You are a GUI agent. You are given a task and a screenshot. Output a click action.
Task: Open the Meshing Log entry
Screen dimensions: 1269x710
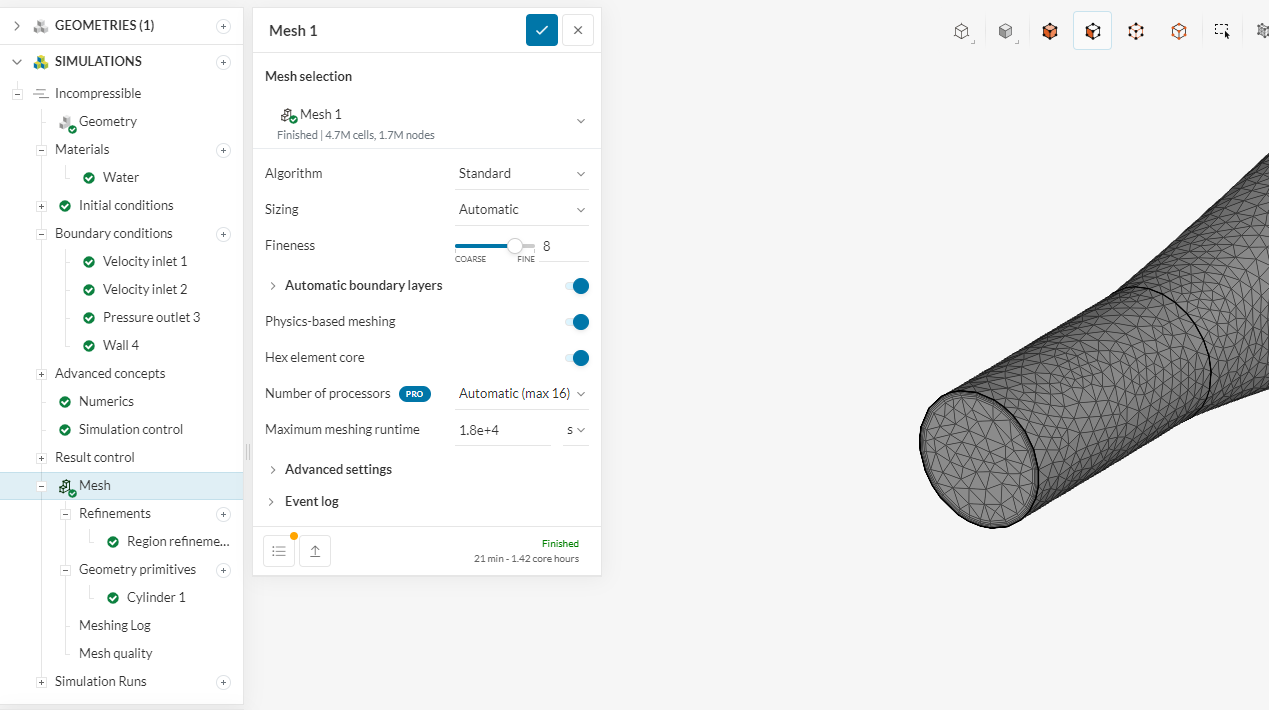(114, 624)
